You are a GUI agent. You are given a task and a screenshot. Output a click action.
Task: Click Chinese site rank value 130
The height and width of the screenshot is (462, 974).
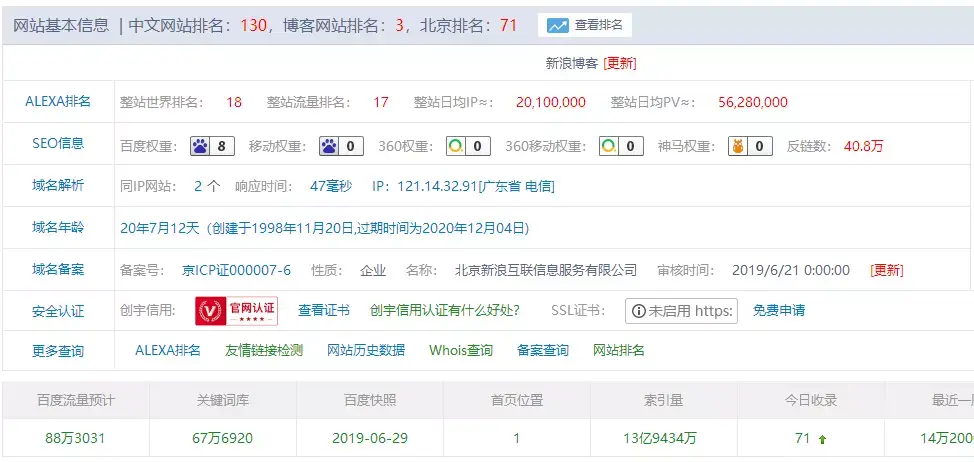[x=253, y=25]
